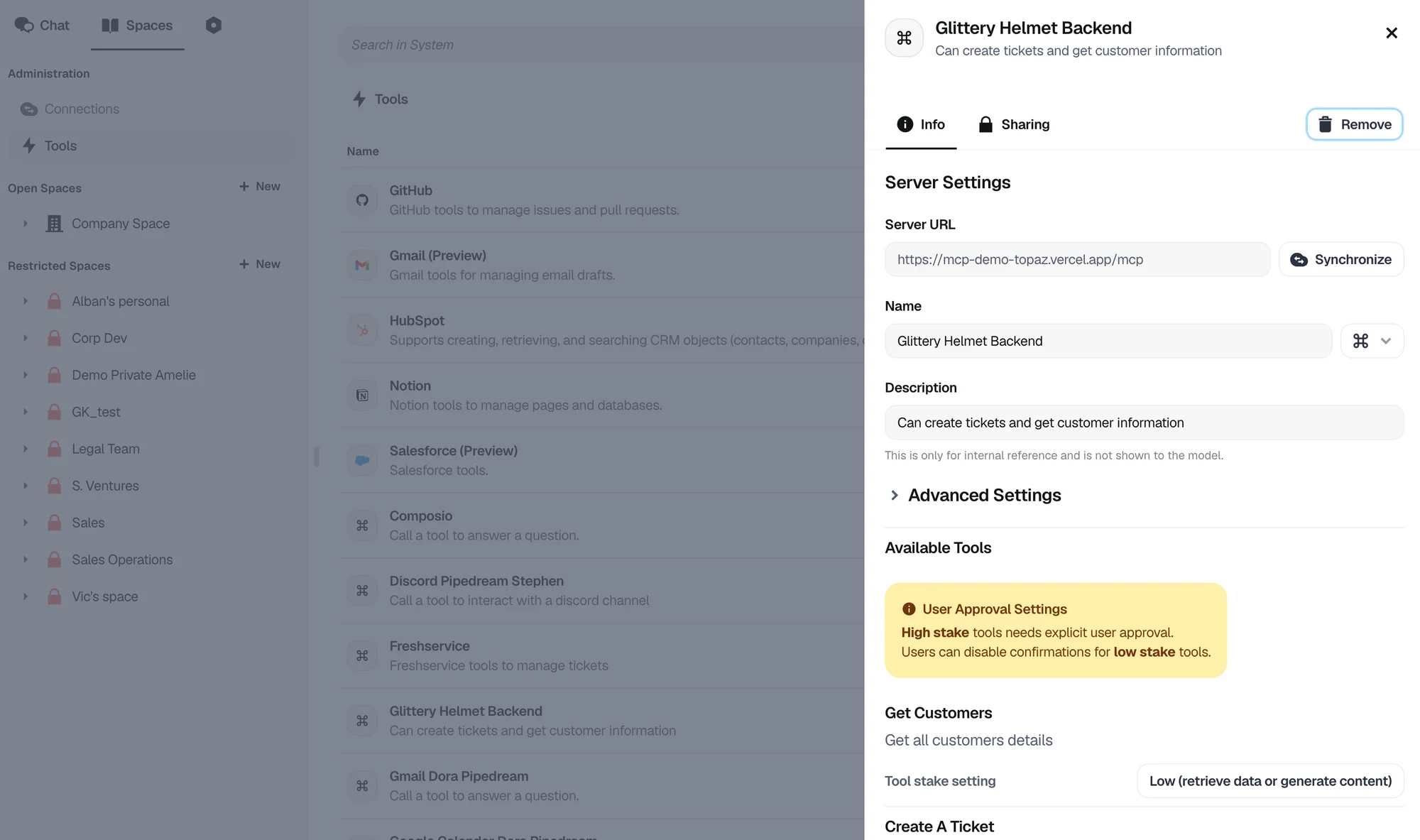The image size is (1420, 840).
Task: Open the Chat tab
Action: click(x=43, y=26)
